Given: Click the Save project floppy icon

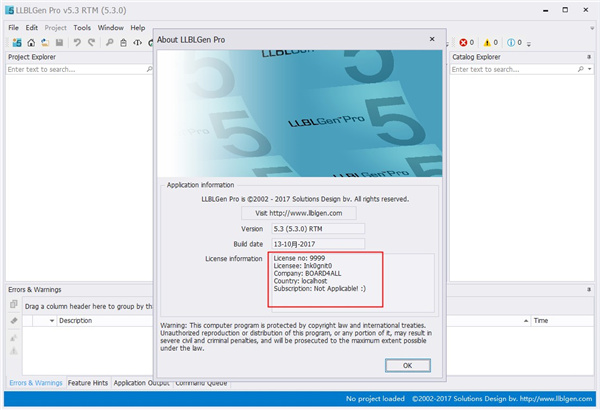Looking at the screenshot, I should (x=59, y=42).
